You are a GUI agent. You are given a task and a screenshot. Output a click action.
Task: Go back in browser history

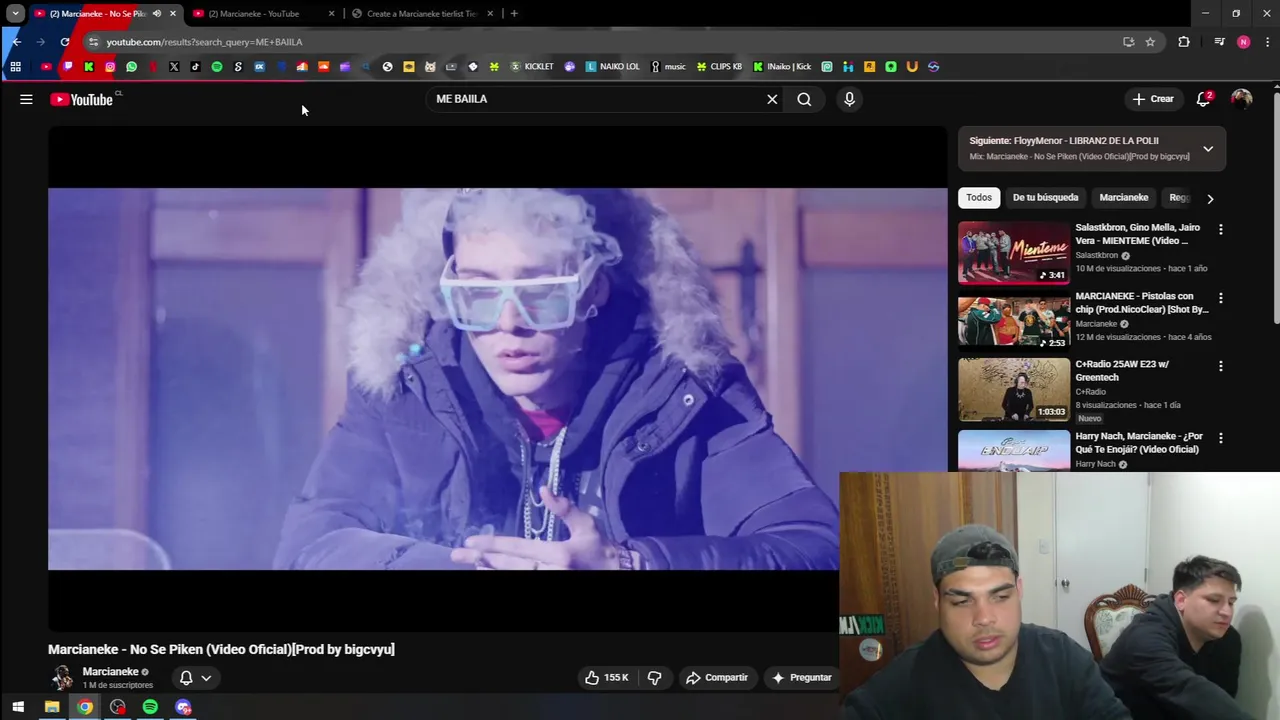(x=16, y=42)
